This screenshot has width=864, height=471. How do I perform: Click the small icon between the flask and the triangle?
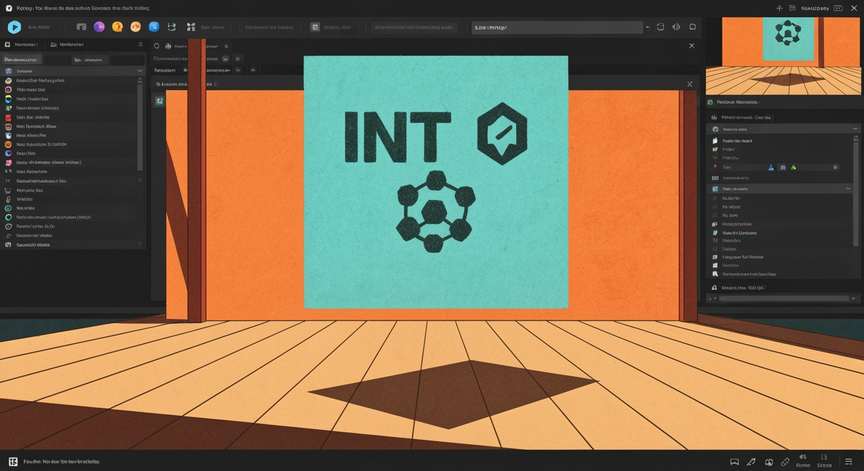point(782,167)
